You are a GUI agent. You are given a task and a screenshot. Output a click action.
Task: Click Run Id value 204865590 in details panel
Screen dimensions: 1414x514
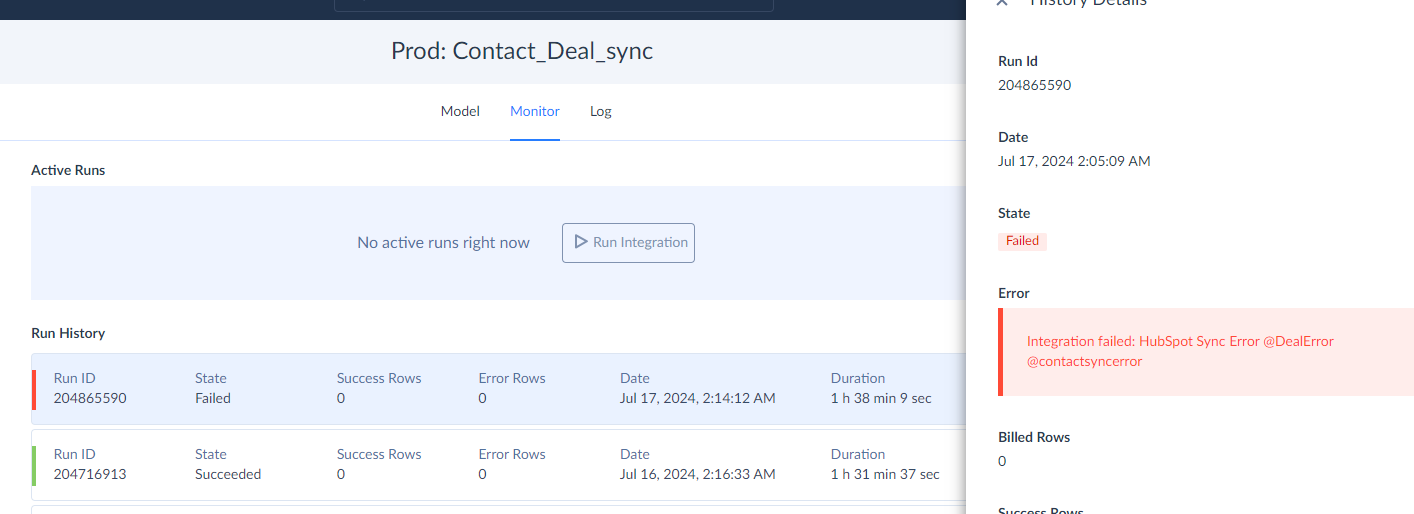pos(1034,85)
